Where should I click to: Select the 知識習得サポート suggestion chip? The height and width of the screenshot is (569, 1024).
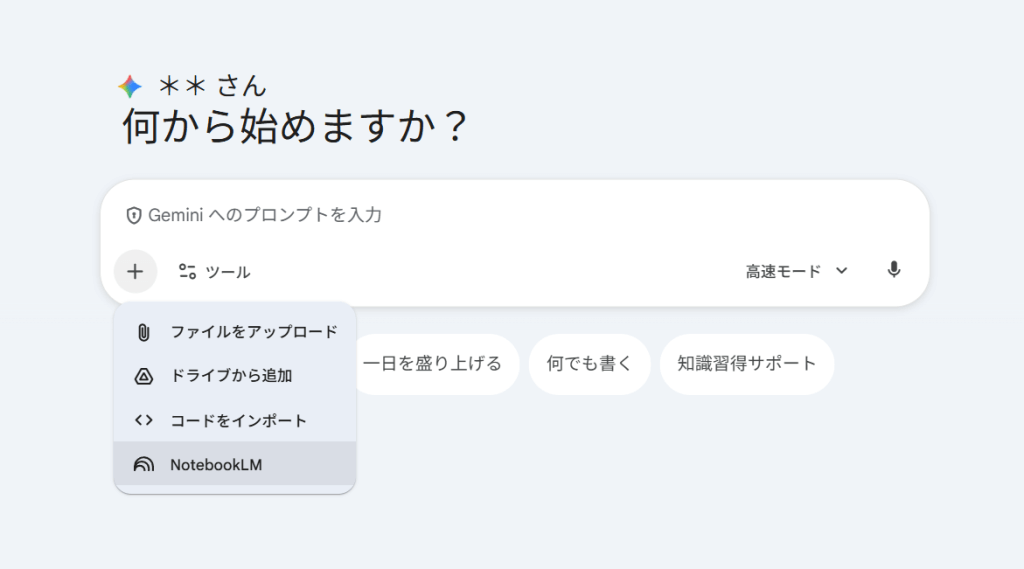click(746, 364)
